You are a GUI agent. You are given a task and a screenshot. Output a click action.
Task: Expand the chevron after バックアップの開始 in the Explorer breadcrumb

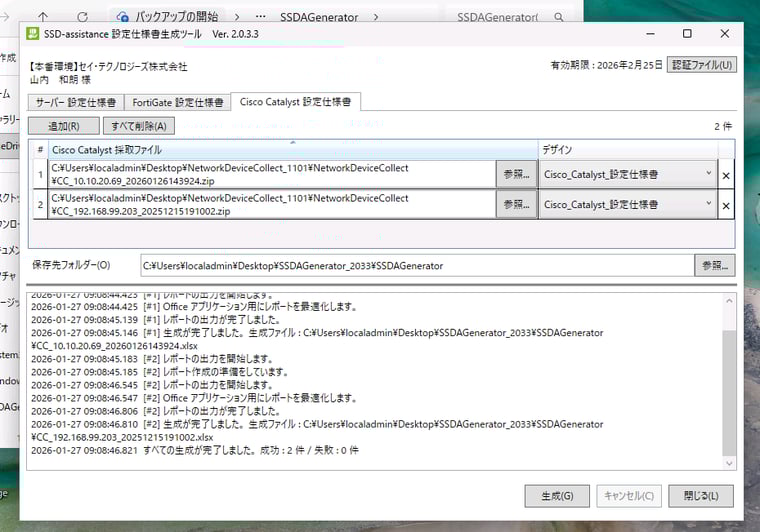237,17
